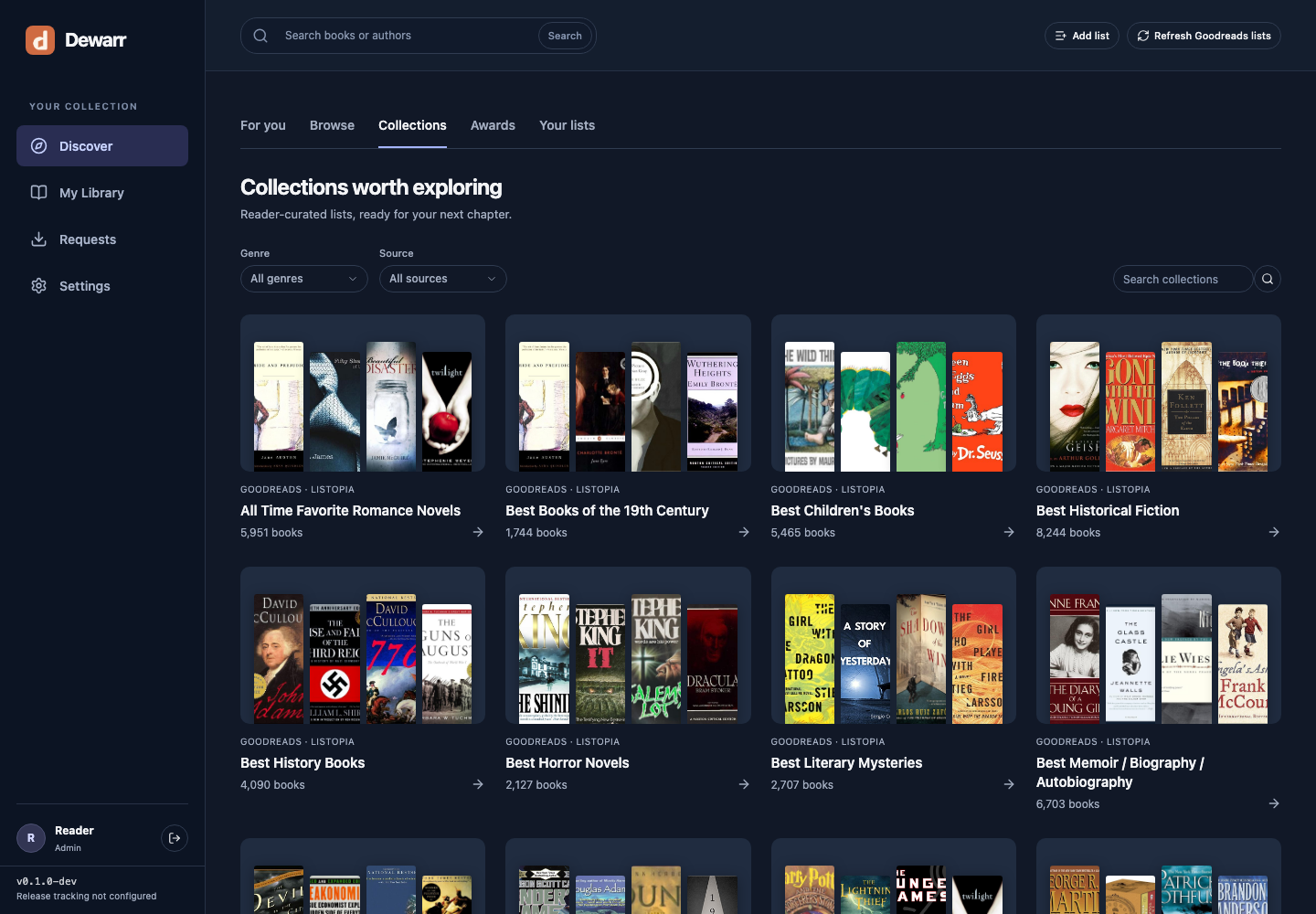Click the '5,951 books' count text

[271, 533]
